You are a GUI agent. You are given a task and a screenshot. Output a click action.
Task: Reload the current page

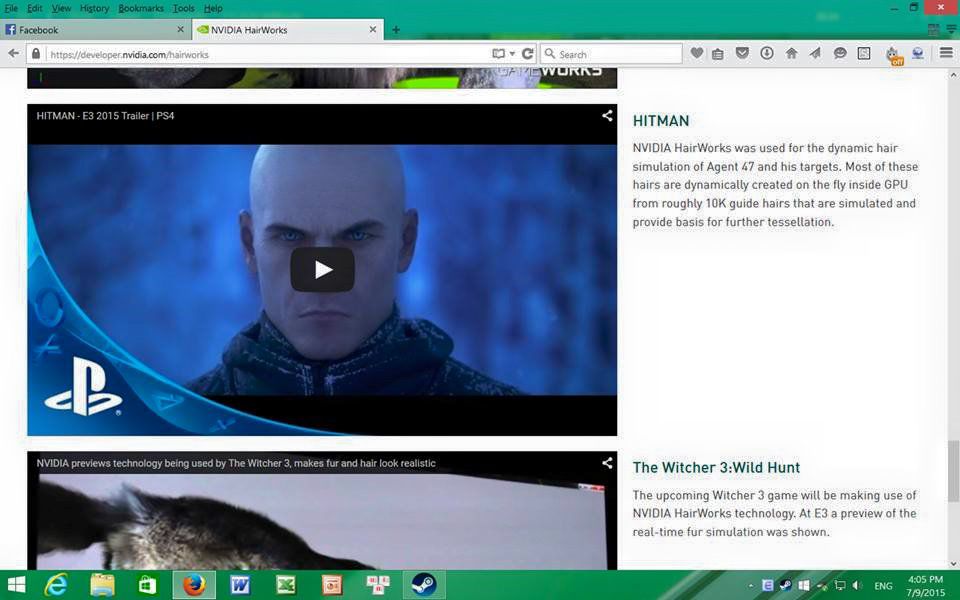pyautogui.click(x=528, y=54)
